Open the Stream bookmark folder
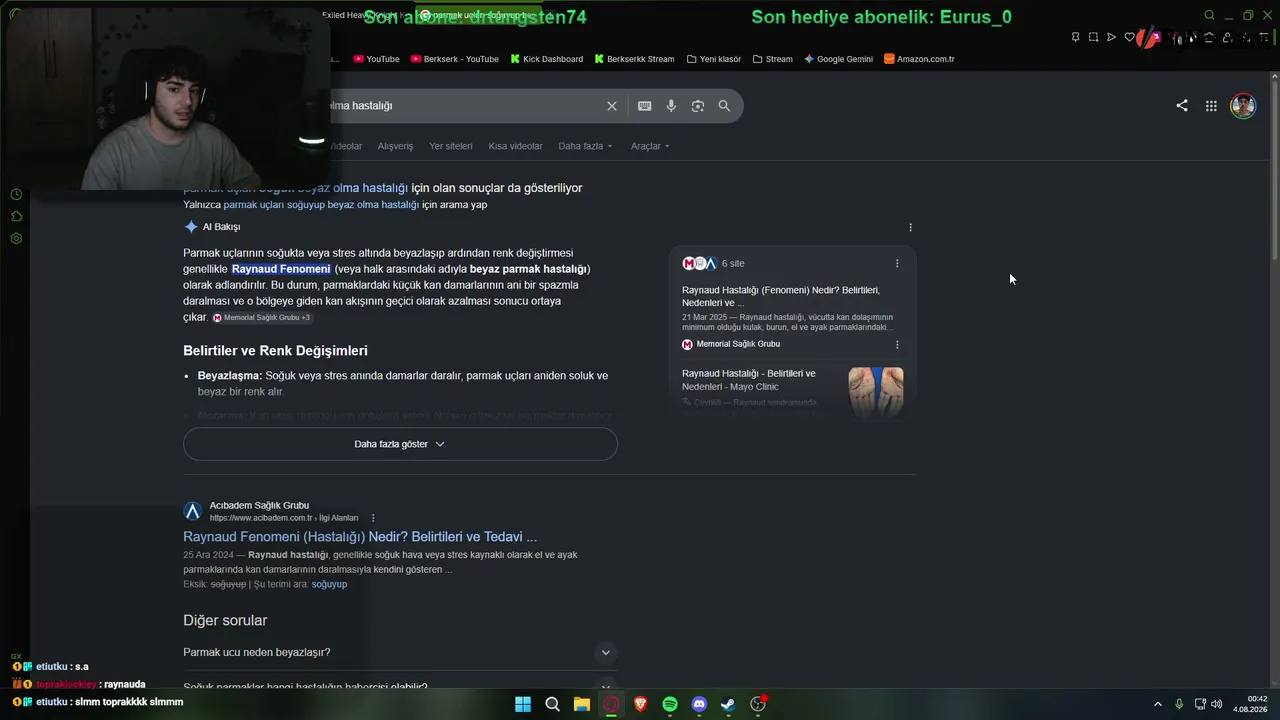 click(773, 59)
